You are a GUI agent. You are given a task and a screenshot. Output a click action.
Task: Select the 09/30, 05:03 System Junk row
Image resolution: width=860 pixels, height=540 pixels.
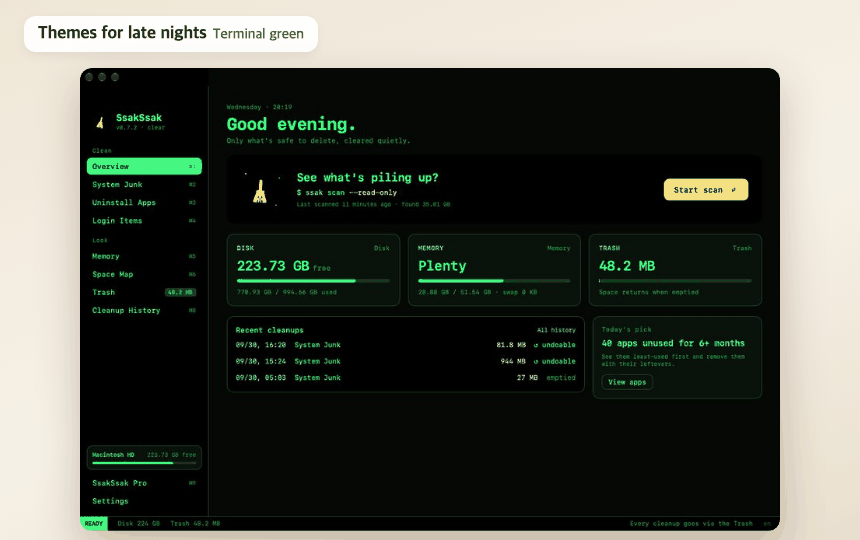click(405, 378)
